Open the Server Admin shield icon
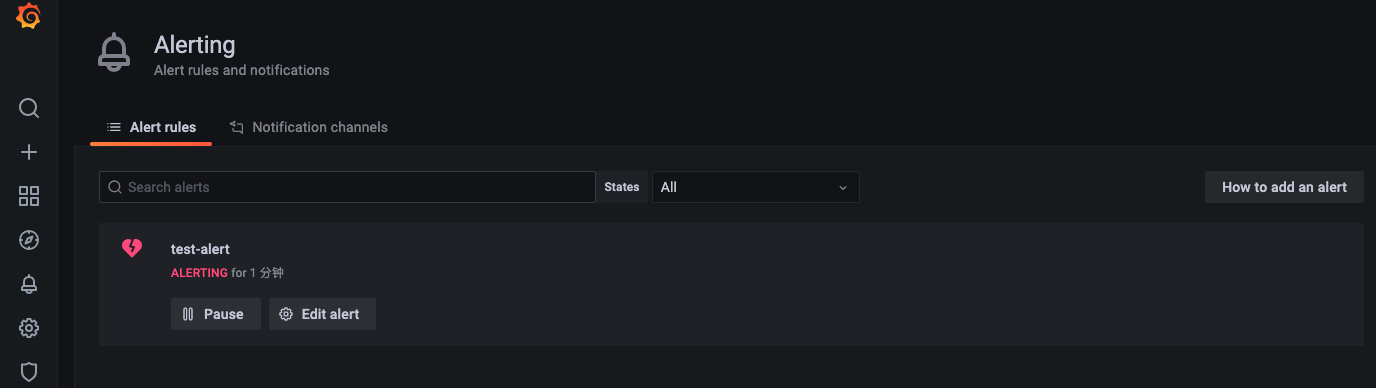1376x388 pixels. click(x=29, y=372)
